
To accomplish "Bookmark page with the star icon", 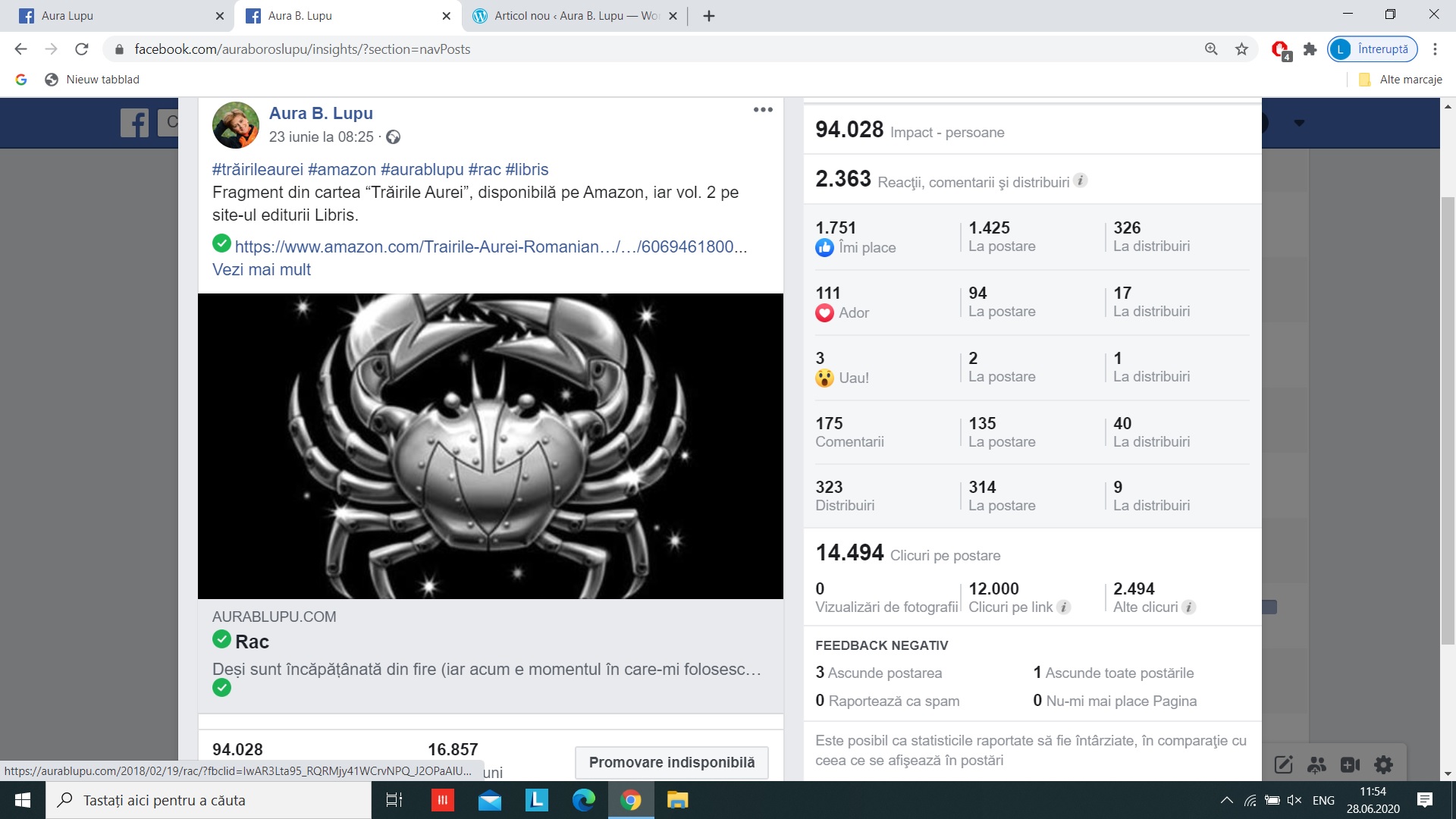I will [x=1241, y=49].
